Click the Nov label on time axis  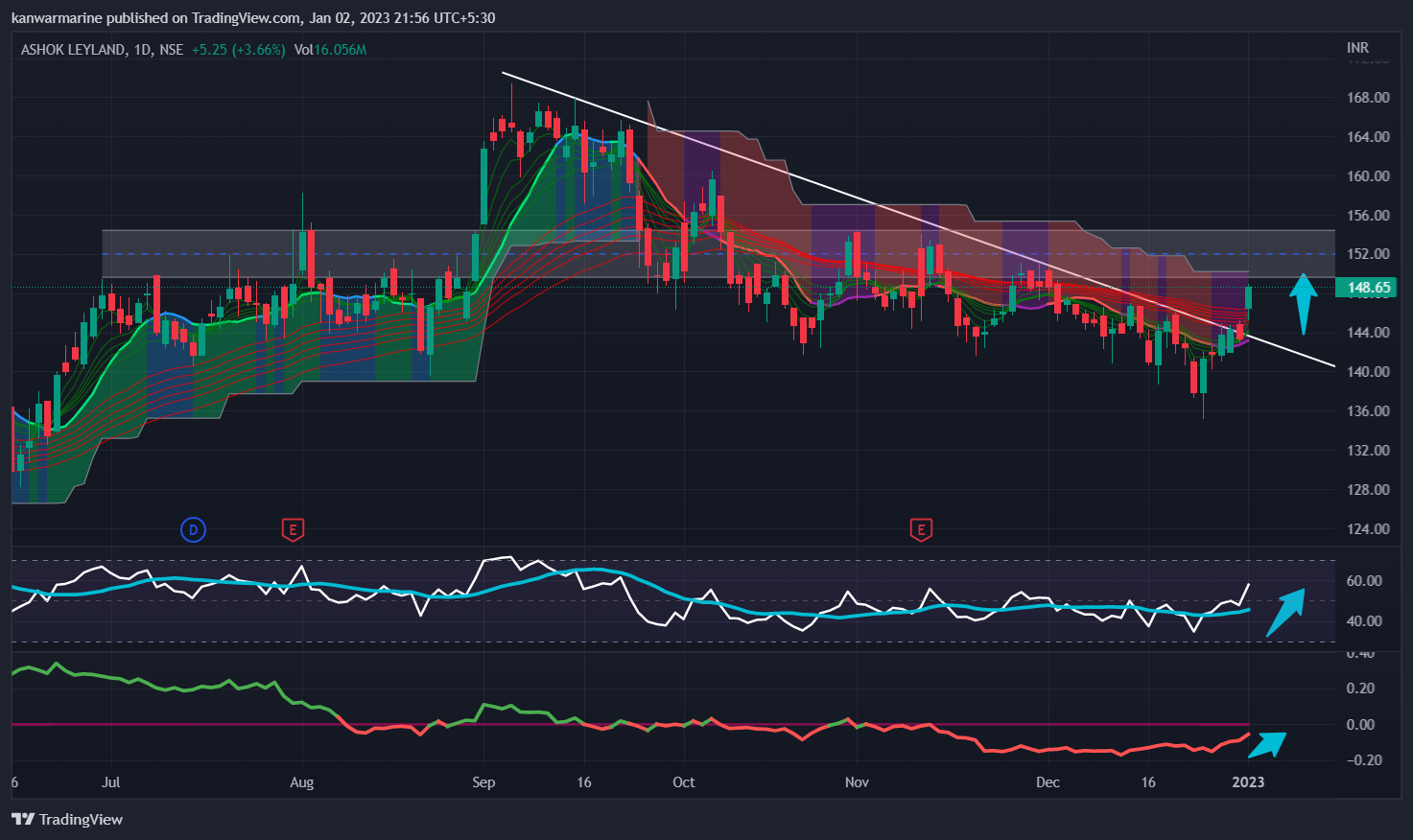click(x=857, y=782)
